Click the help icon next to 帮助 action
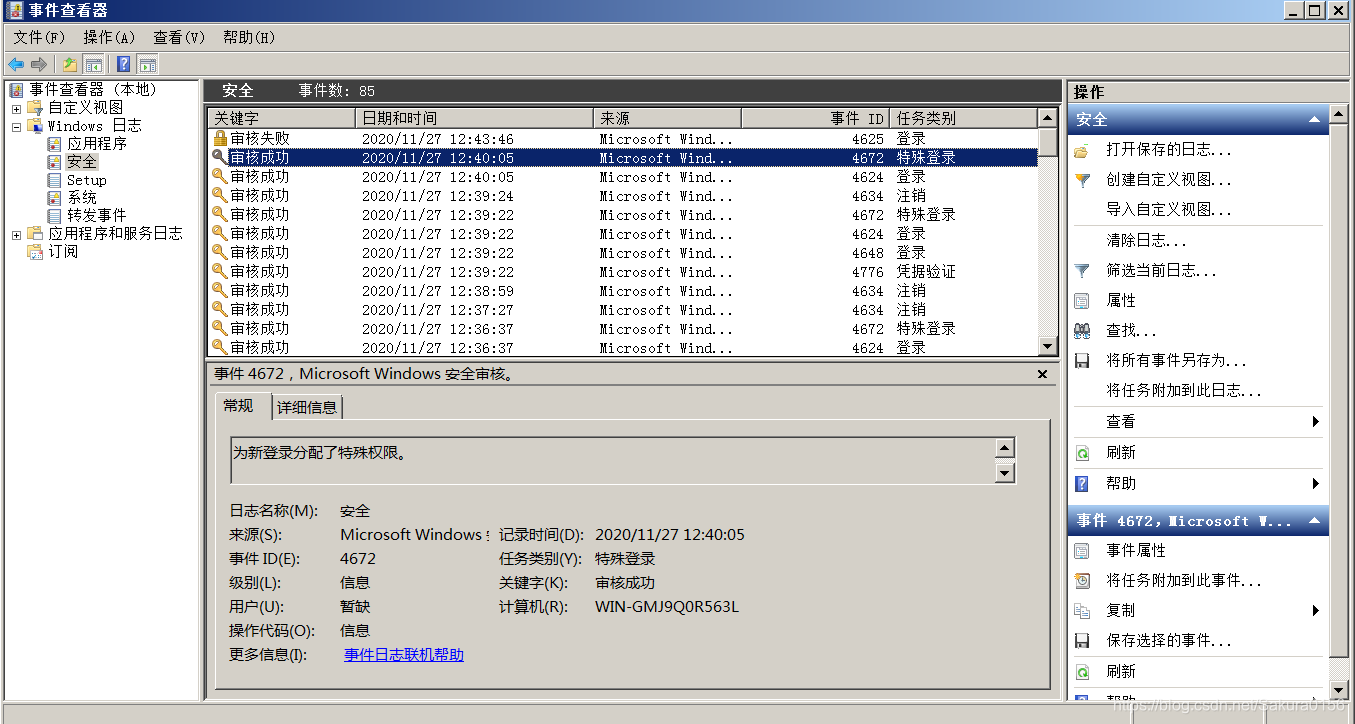 [1082, 483]
